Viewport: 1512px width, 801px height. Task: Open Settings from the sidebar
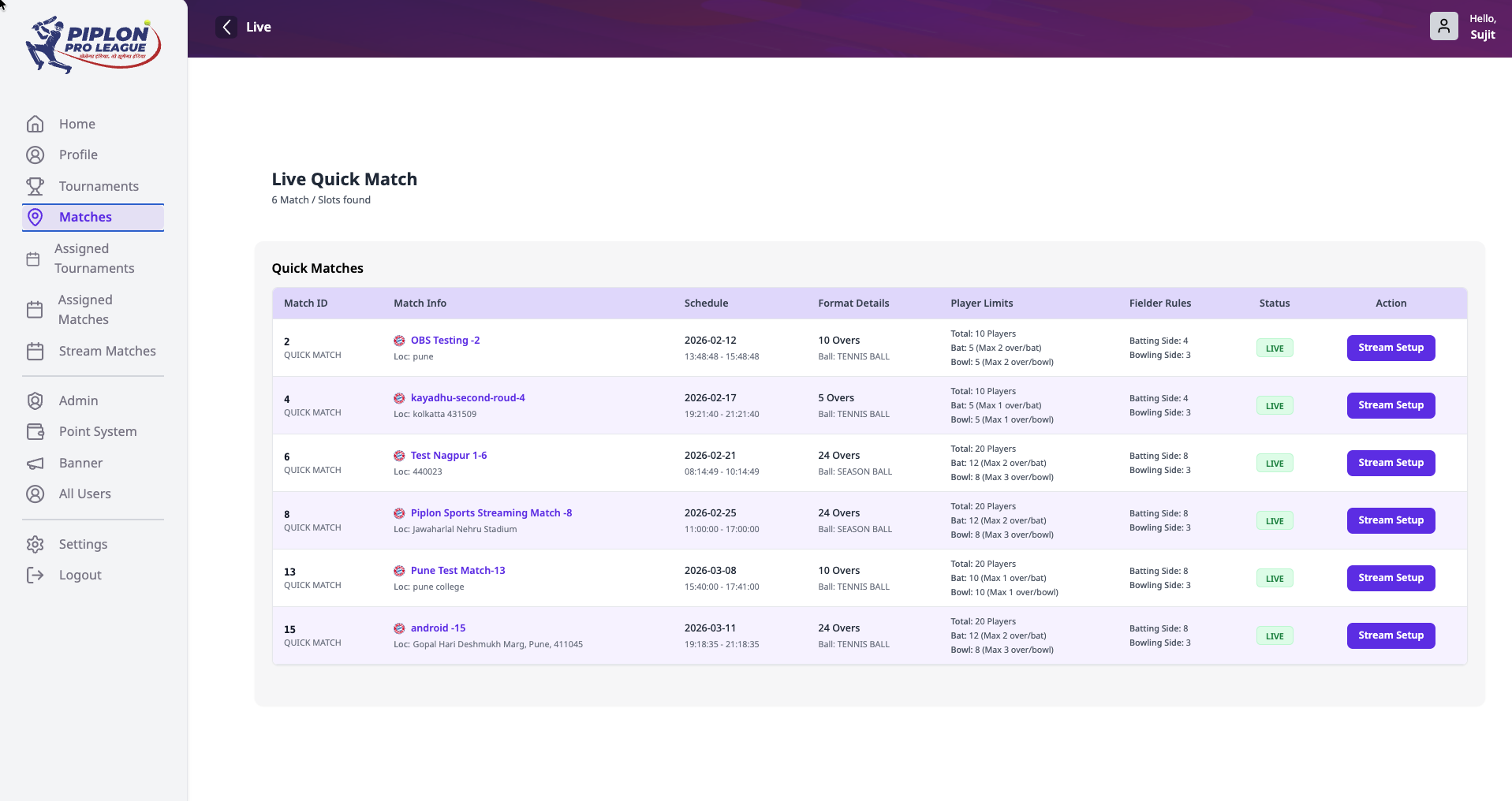[x=93, y=544]
